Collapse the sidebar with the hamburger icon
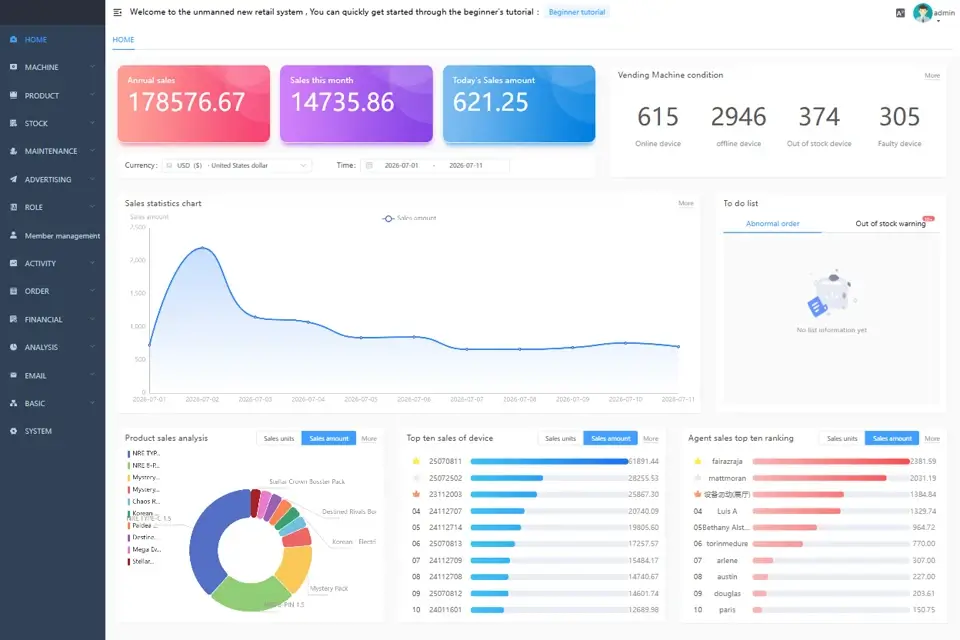The width and height of the screenshot is (960, 640). [x=118, y=12]
